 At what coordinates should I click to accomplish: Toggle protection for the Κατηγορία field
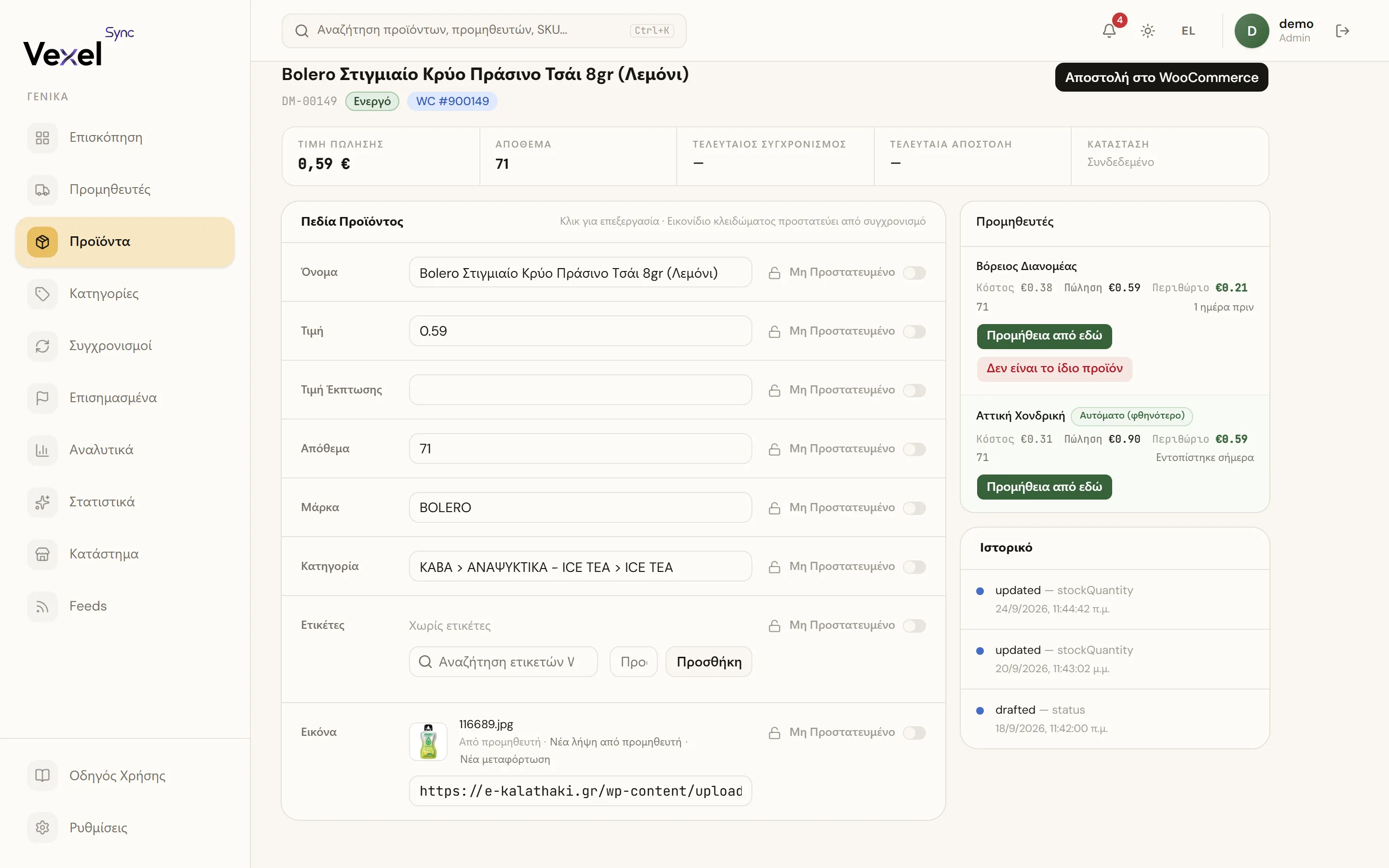[x=914, y=567]
